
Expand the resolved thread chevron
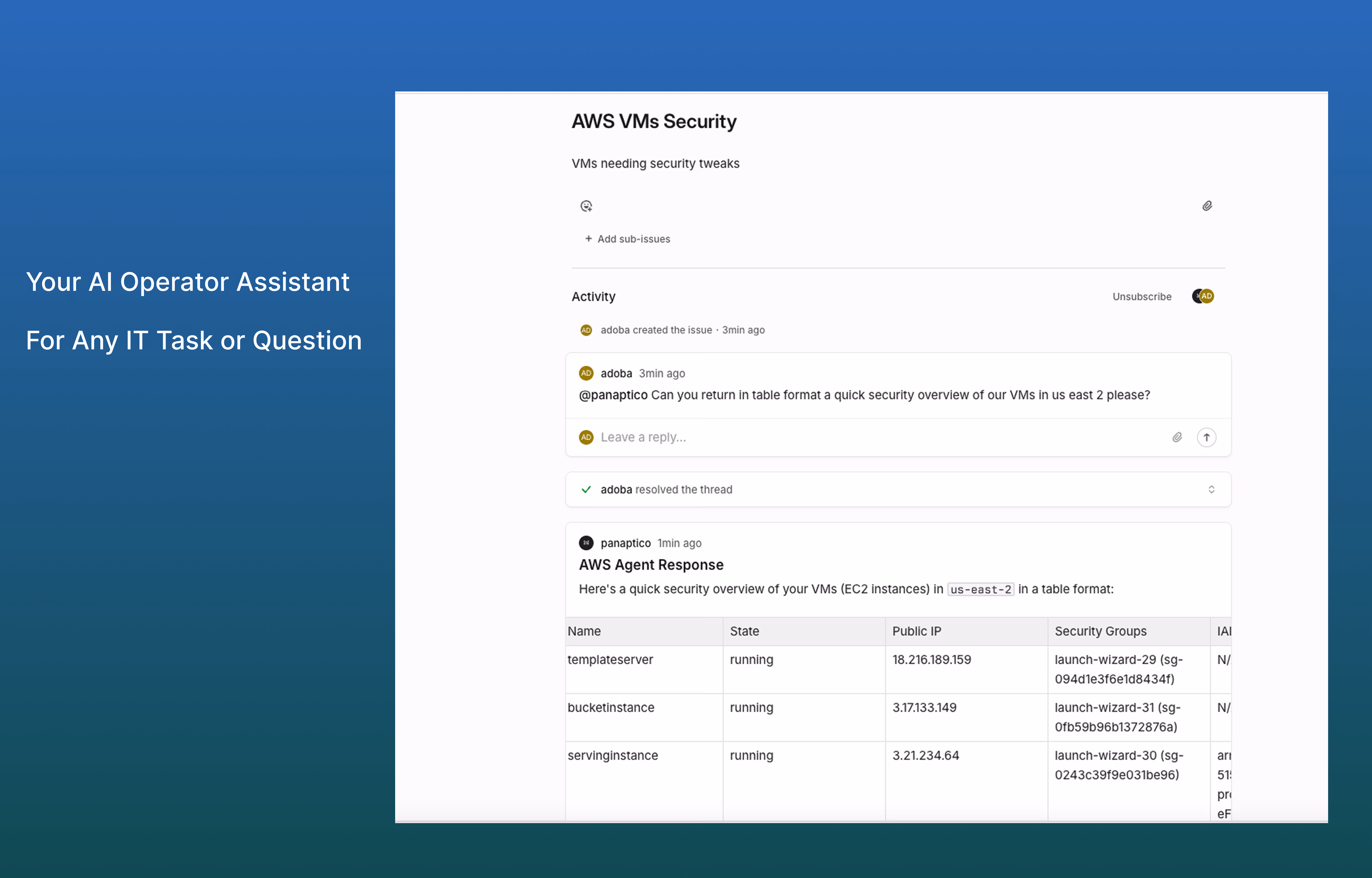pyautogui.click(x=1211, y=490)
